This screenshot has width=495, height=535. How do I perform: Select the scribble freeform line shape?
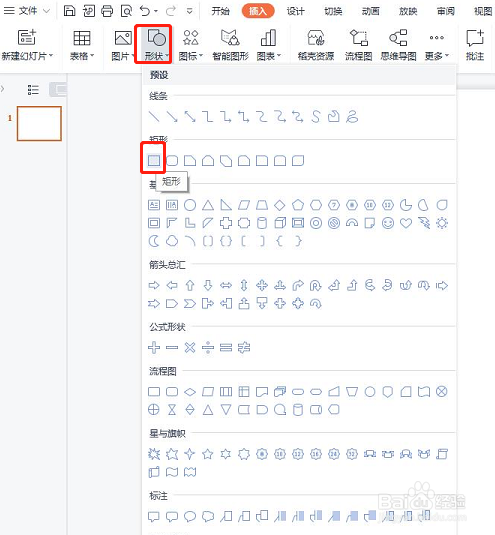[x=352, y=116]
